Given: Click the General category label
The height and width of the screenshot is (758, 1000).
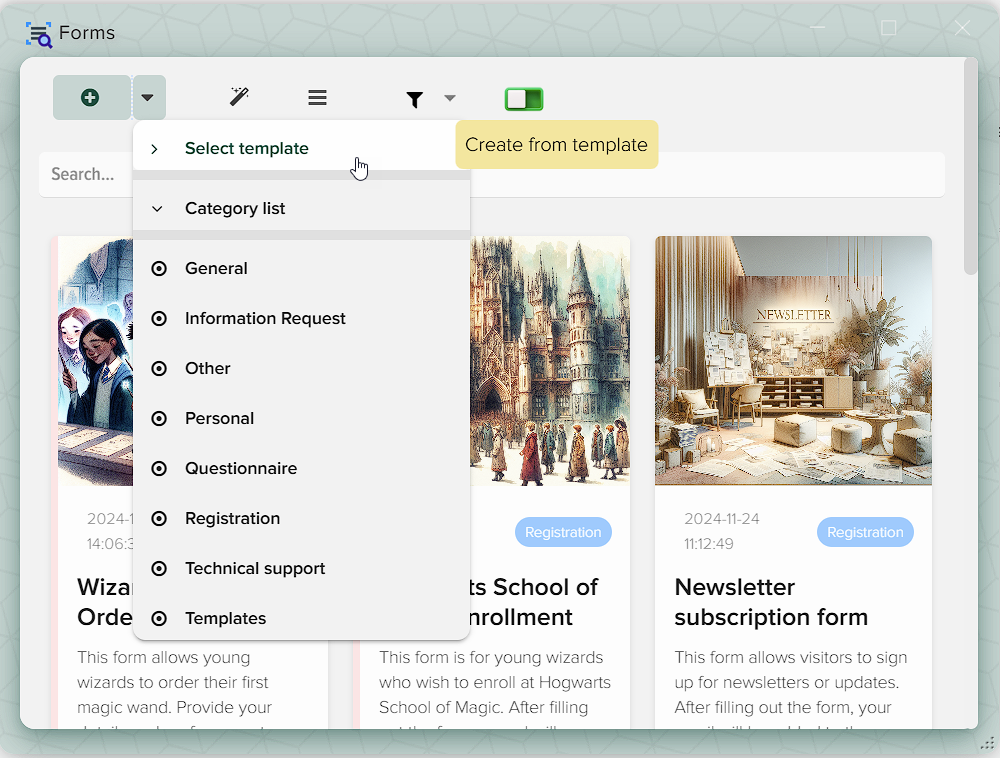Looking at the screenshot, I should pos(216,268).
